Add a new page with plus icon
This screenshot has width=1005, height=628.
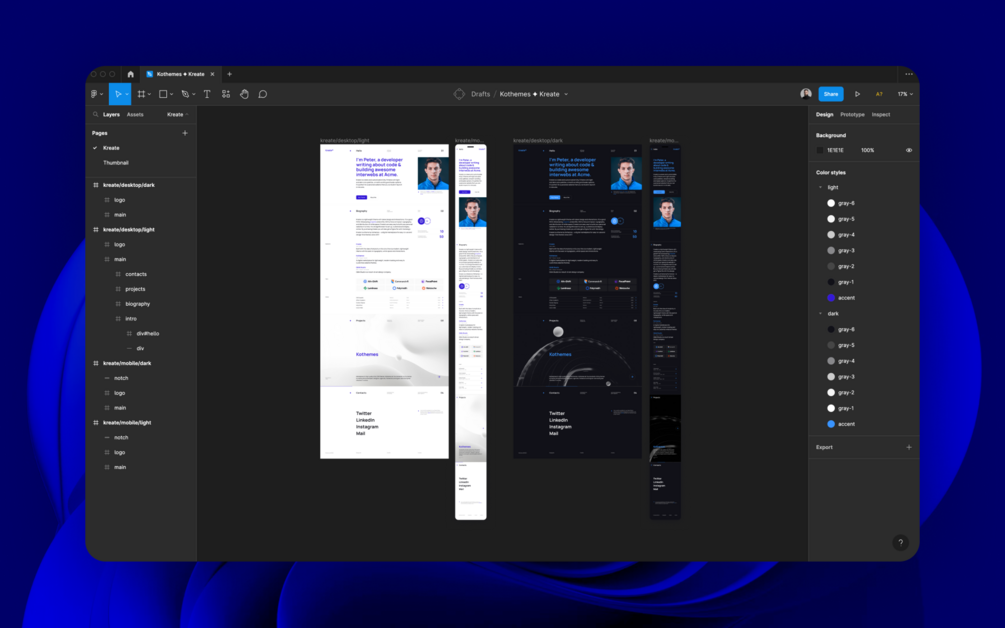pyautogui.click(x=185, y=133)
